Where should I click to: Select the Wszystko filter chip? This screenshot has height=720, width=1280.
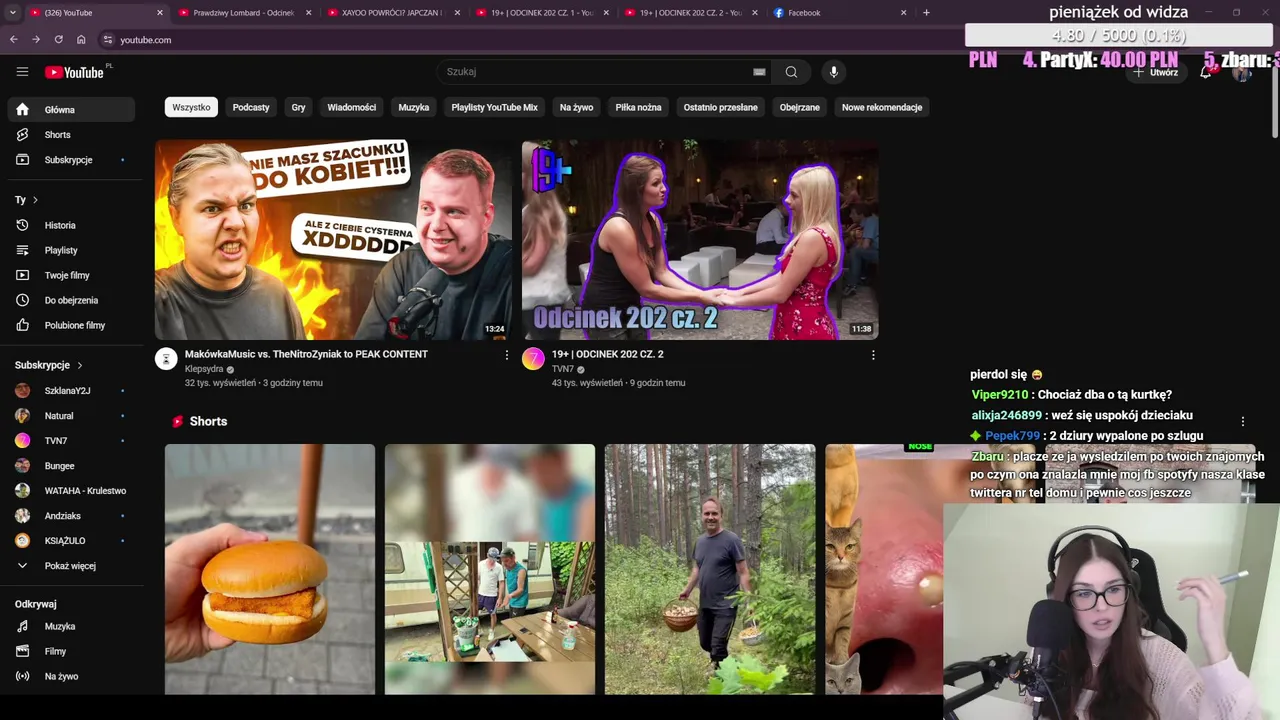pos(191,107)
